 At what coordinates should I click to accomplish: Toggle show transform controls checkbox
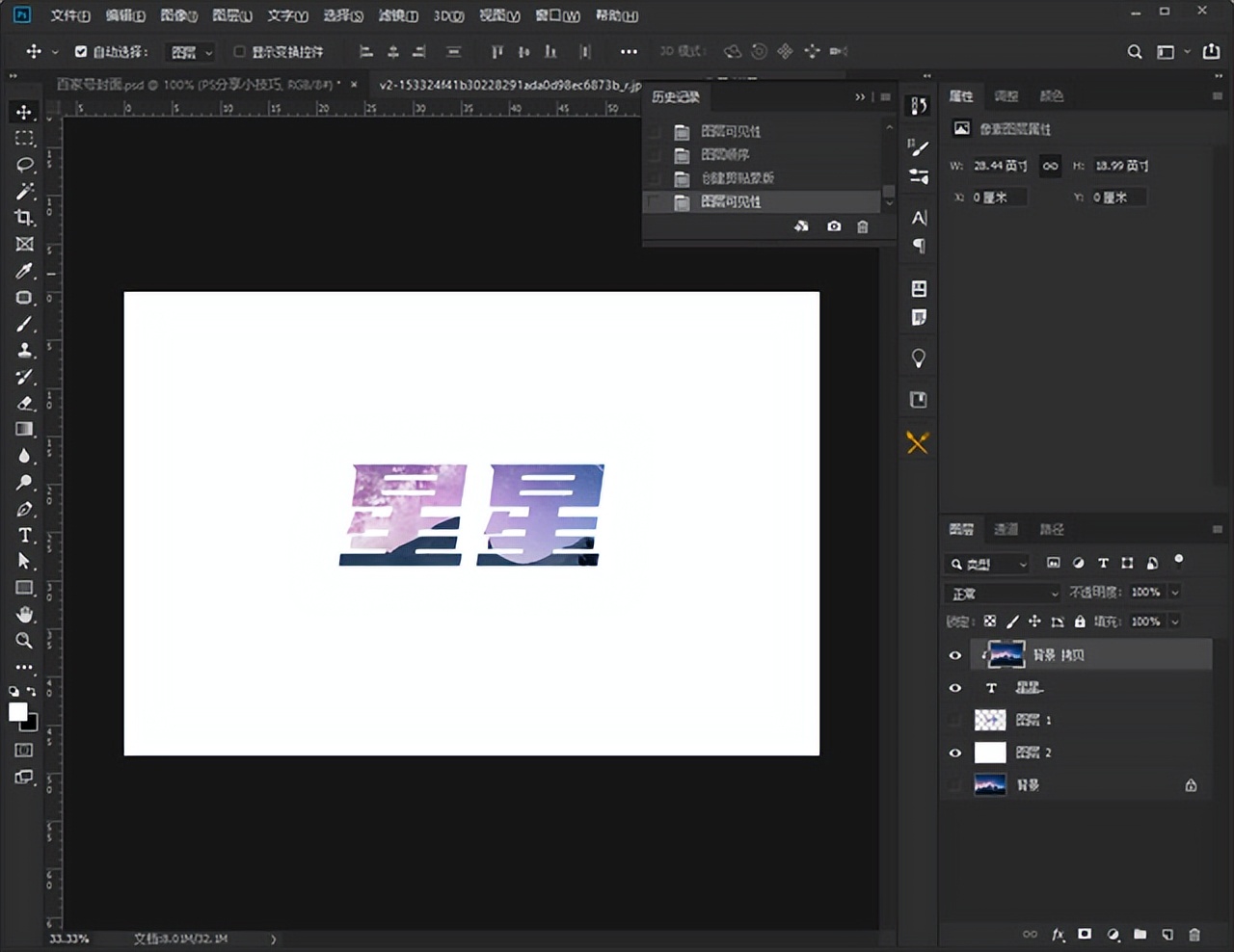click(x=239, y=52)
